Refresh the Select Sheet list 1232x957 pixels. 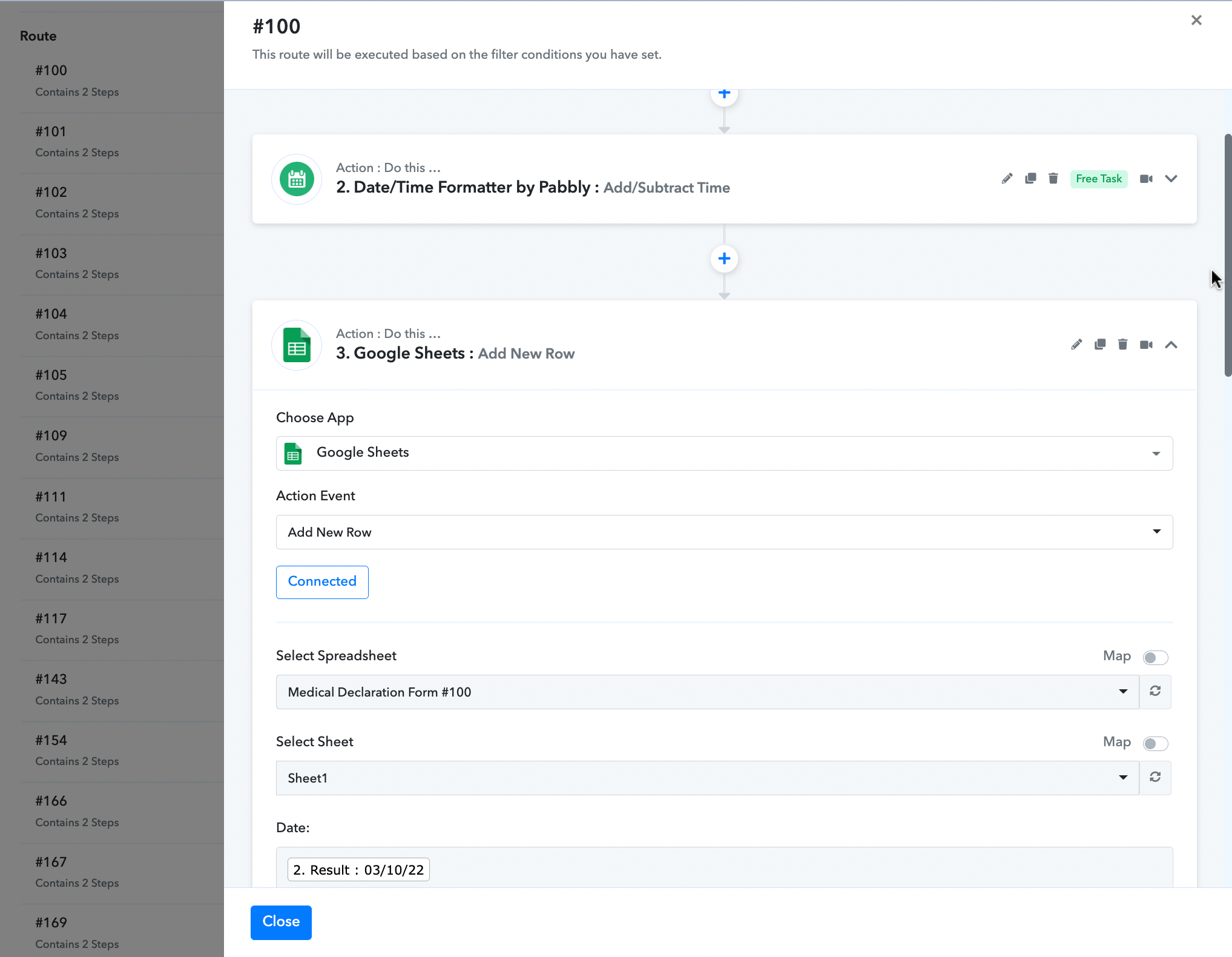[1155, 778]
